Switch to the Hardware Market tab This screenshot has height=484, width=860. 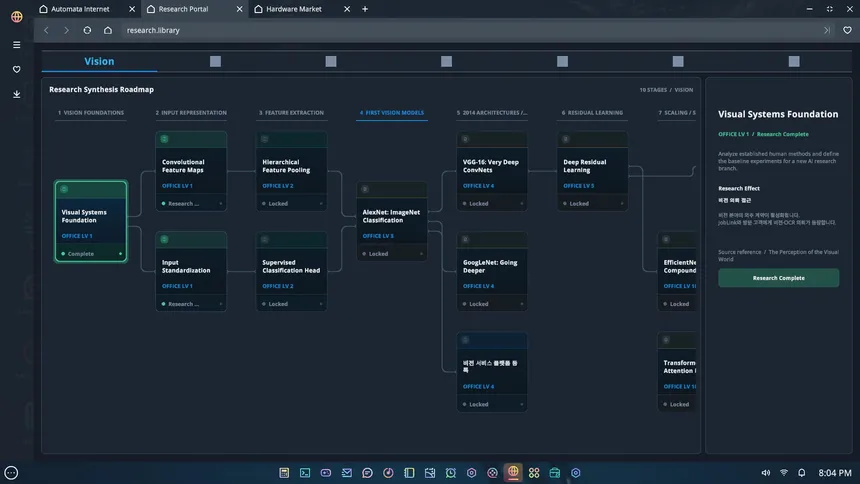[x=294, y=9]
